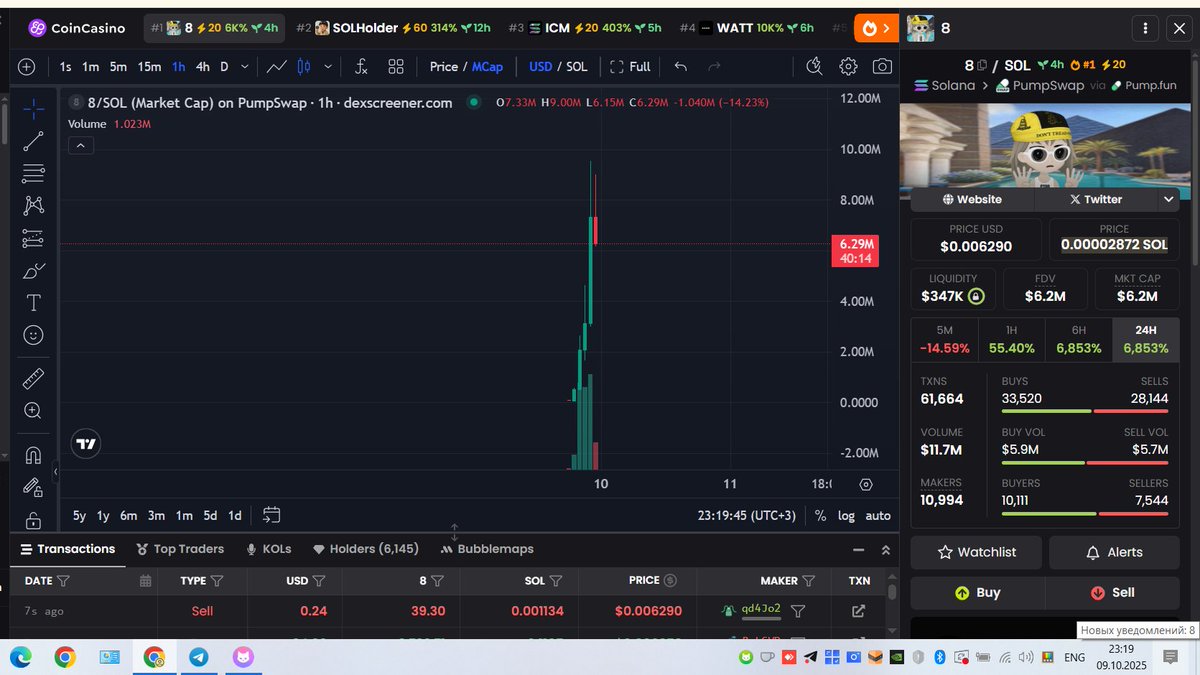Screen dimensions: 1200x675
Task: Toggle stay in drawing mode
Action: pyautogui.click(x=33, y=487)
